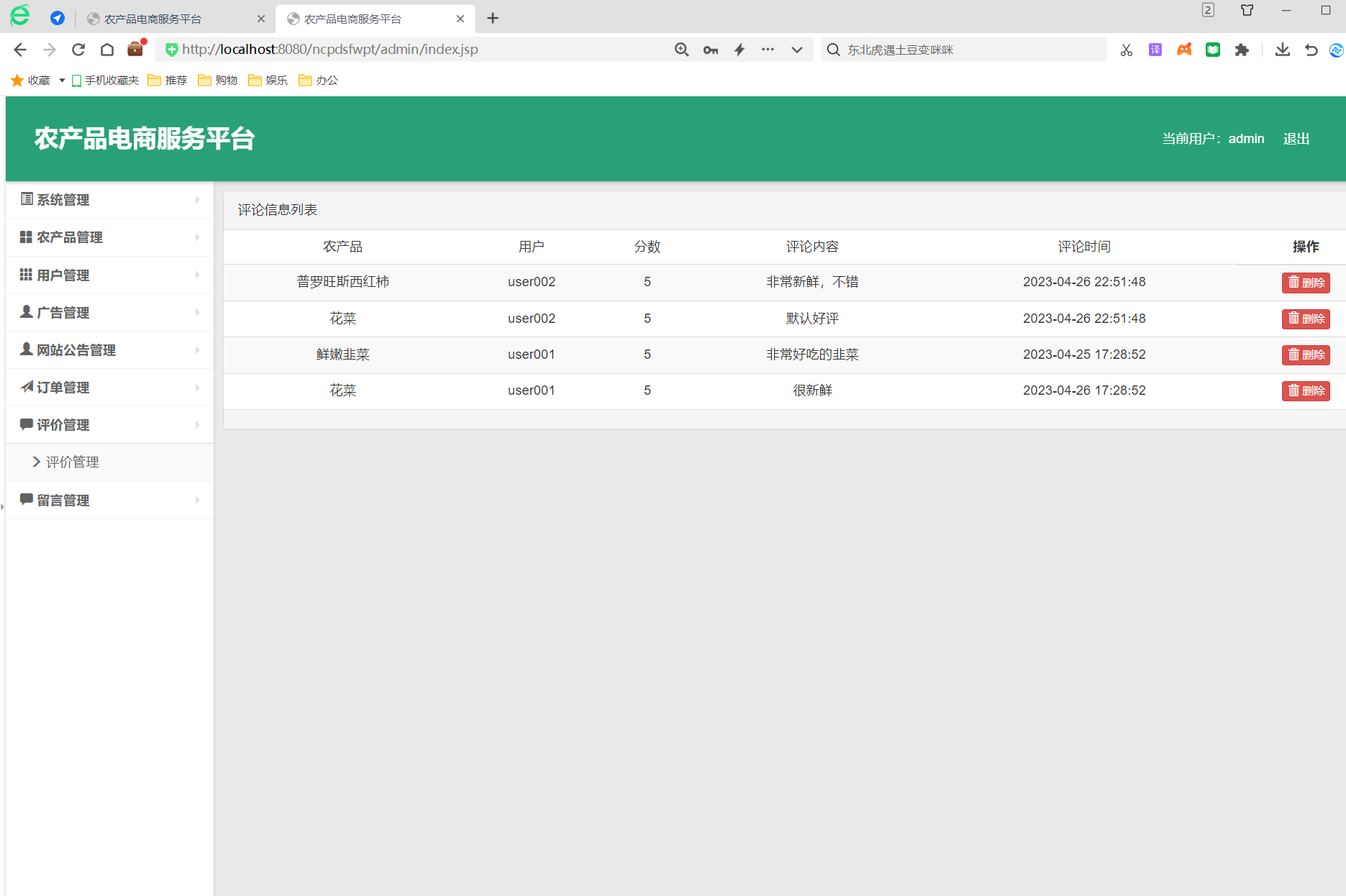Go to browser home page icon
The image size is (1346, 896).
click(107, 50)
